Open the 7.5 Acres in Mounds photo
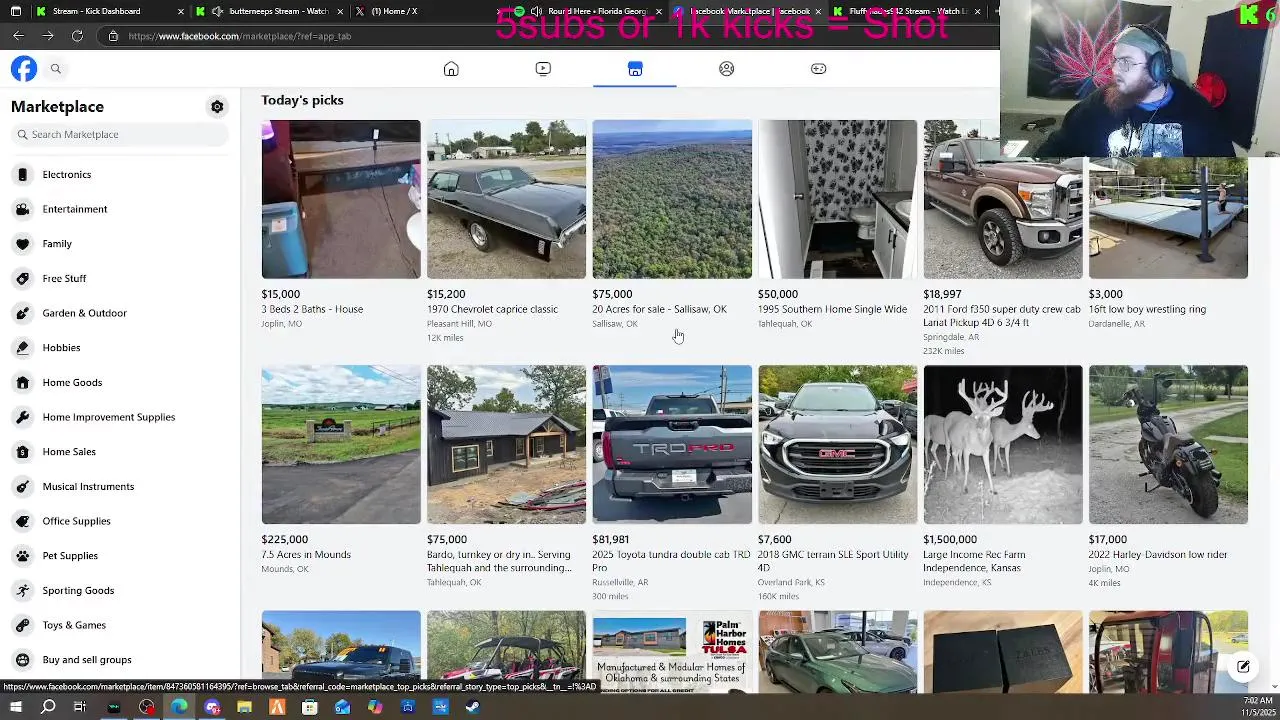This screenshot has width=1280, height=720. click(341, 445)
